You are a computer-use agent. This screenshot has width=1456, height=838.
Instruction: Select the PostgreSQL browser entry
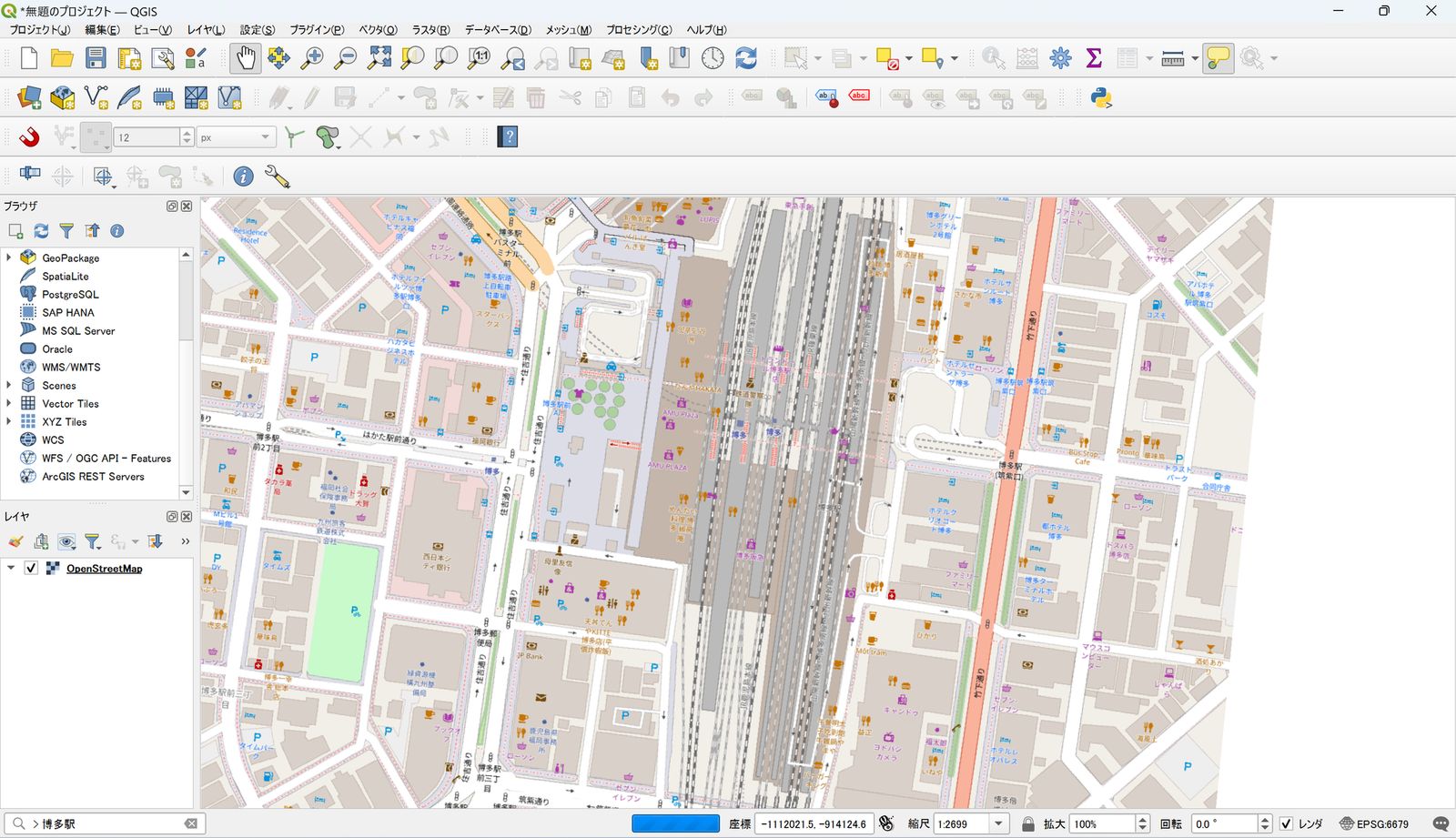click(71, 294)
